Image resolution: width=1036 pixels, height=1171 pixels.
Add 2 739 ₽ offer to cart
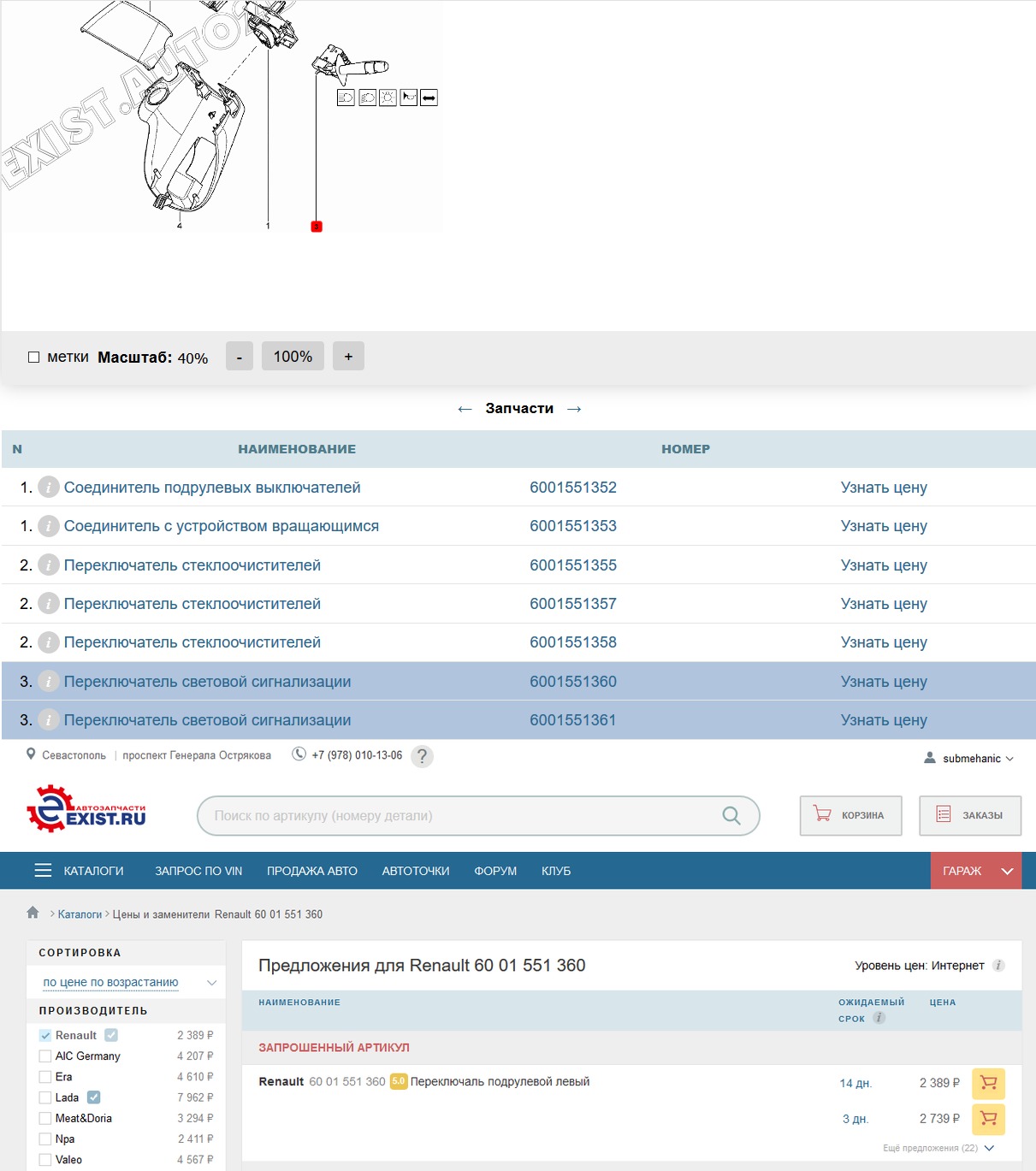pos(988,1119)
